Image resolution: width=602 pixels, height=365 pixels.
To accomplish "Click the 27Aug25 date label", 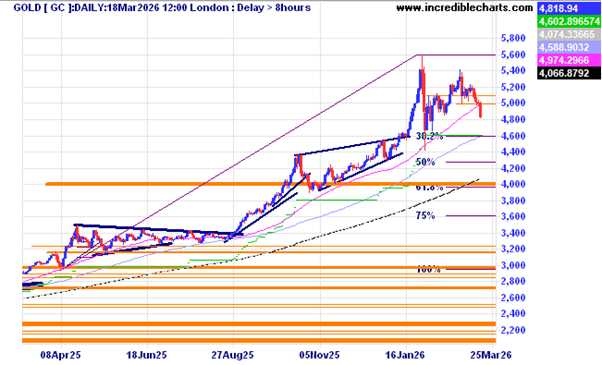I will pos(233,355).
